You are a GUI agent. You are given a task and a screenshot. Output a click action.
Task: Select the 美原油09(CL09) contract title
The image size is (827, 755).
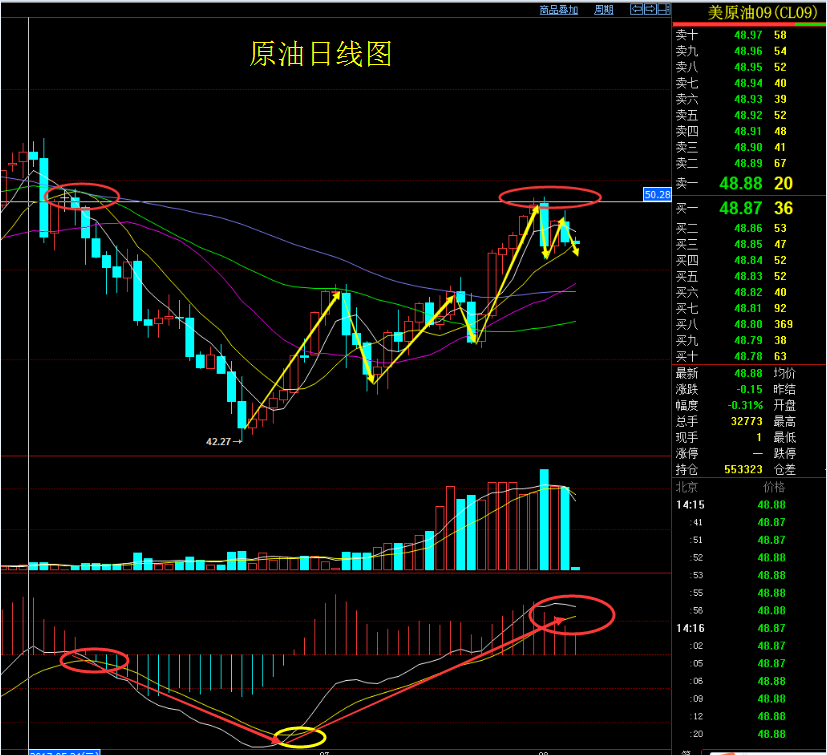(762, 13)
